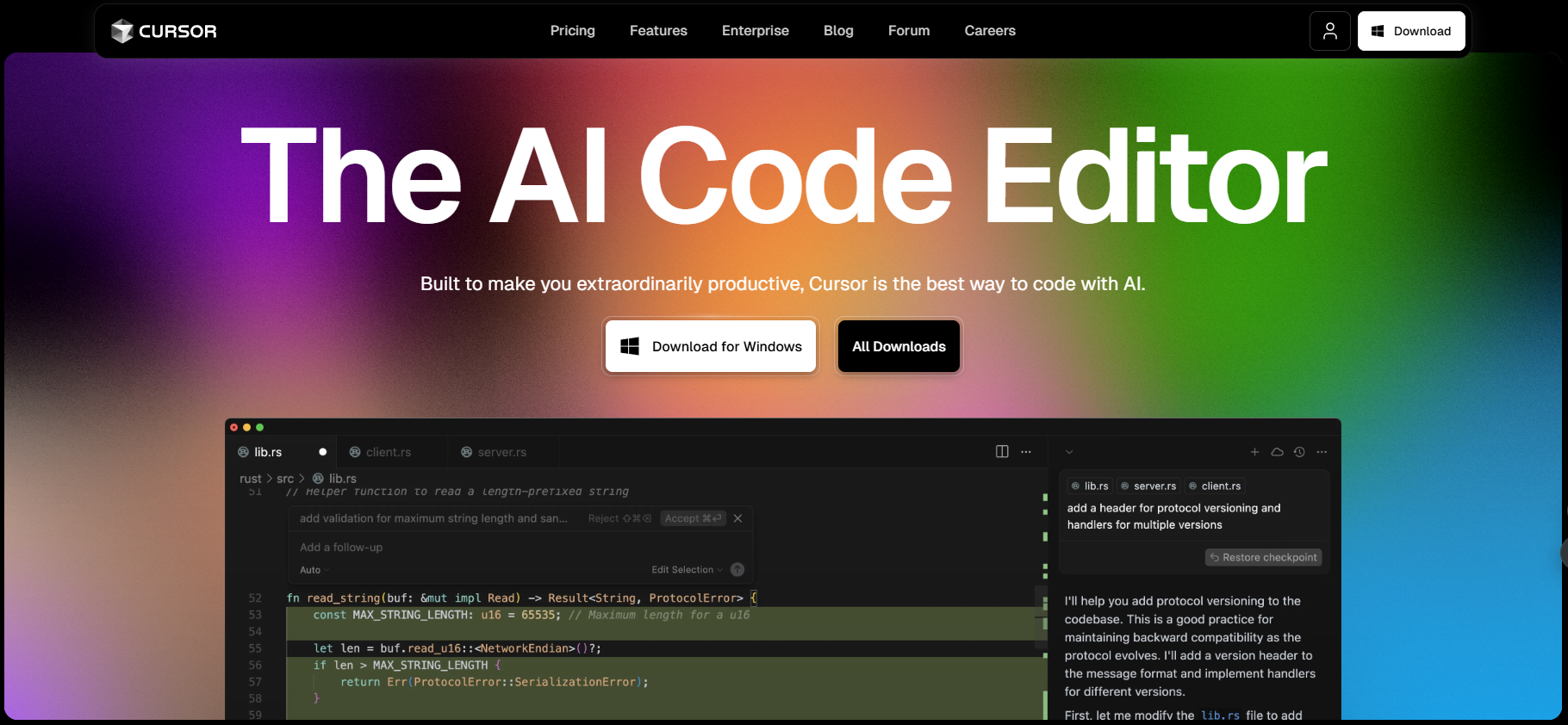This screenshot has width=1568, height=725.
Task: Open the Auto model dropdown
Action: (x=314, y=570)
